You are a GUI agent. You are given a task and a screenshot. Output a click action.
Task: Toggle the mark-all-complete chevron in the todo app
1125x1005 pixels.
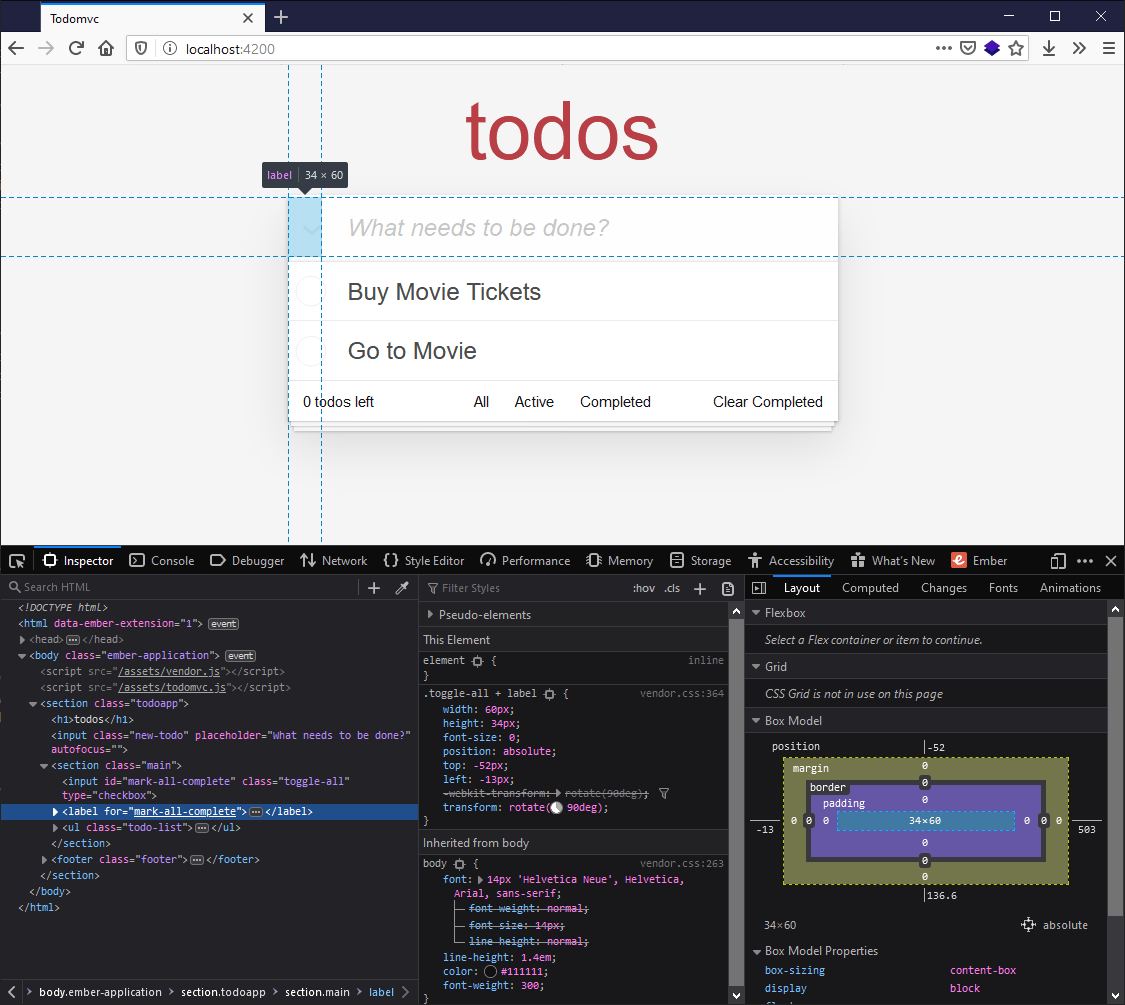(304, 228)
